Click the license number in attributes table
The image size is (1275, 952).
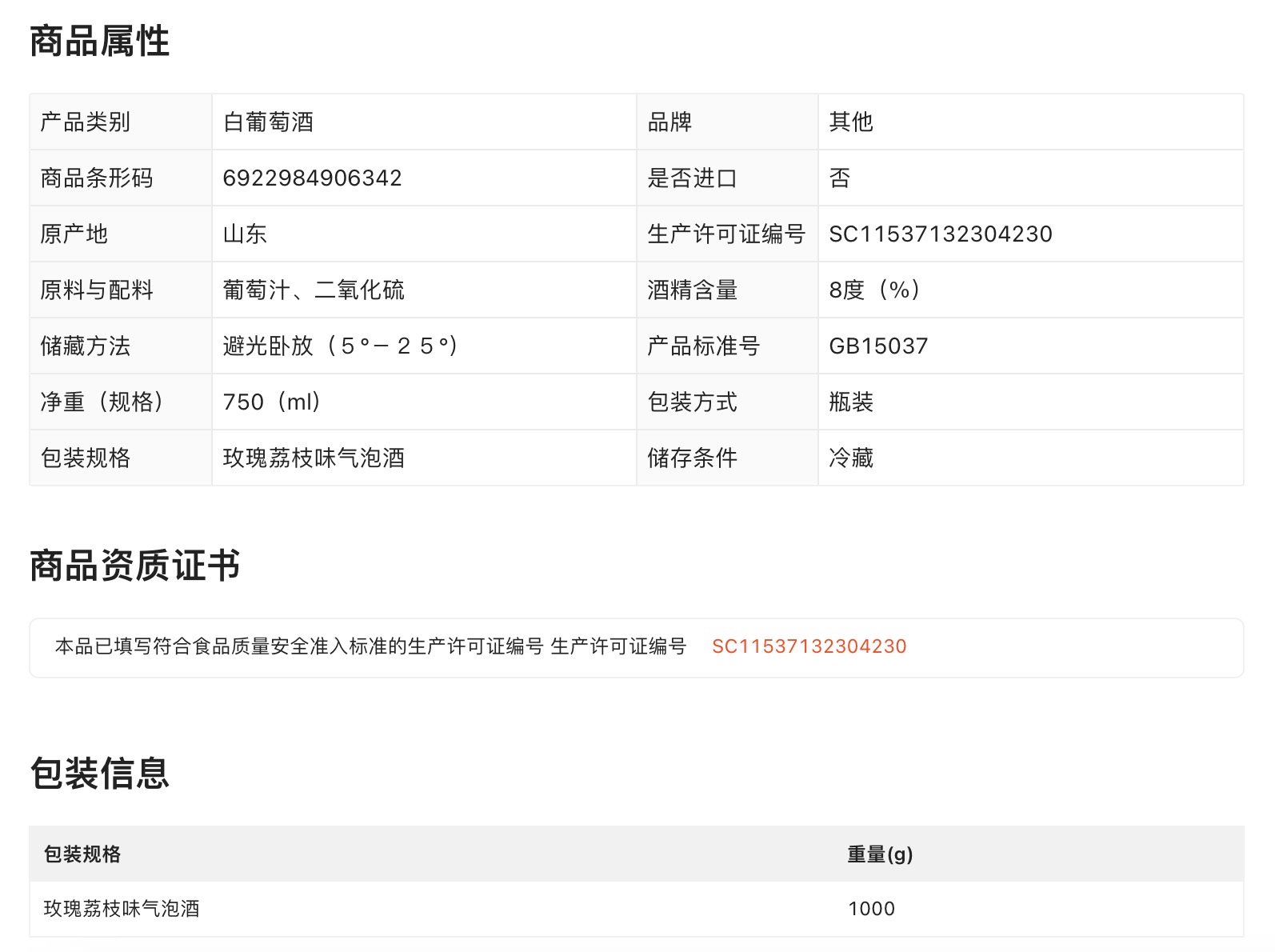940,234
